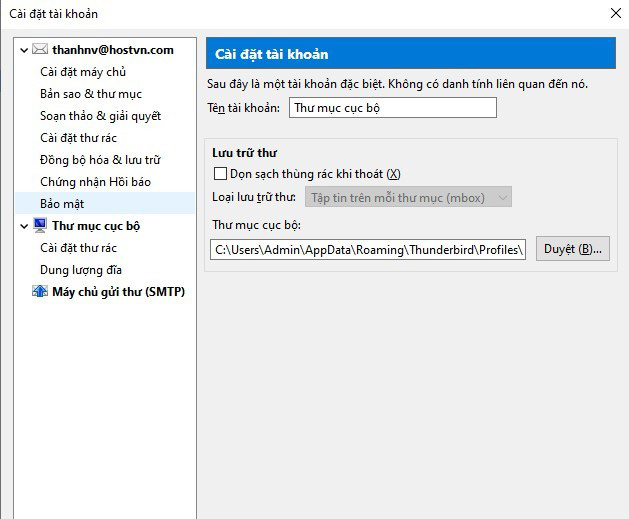Click the Tên tài khoản text field
629x519 pixels.
click(x=392, y=108)
